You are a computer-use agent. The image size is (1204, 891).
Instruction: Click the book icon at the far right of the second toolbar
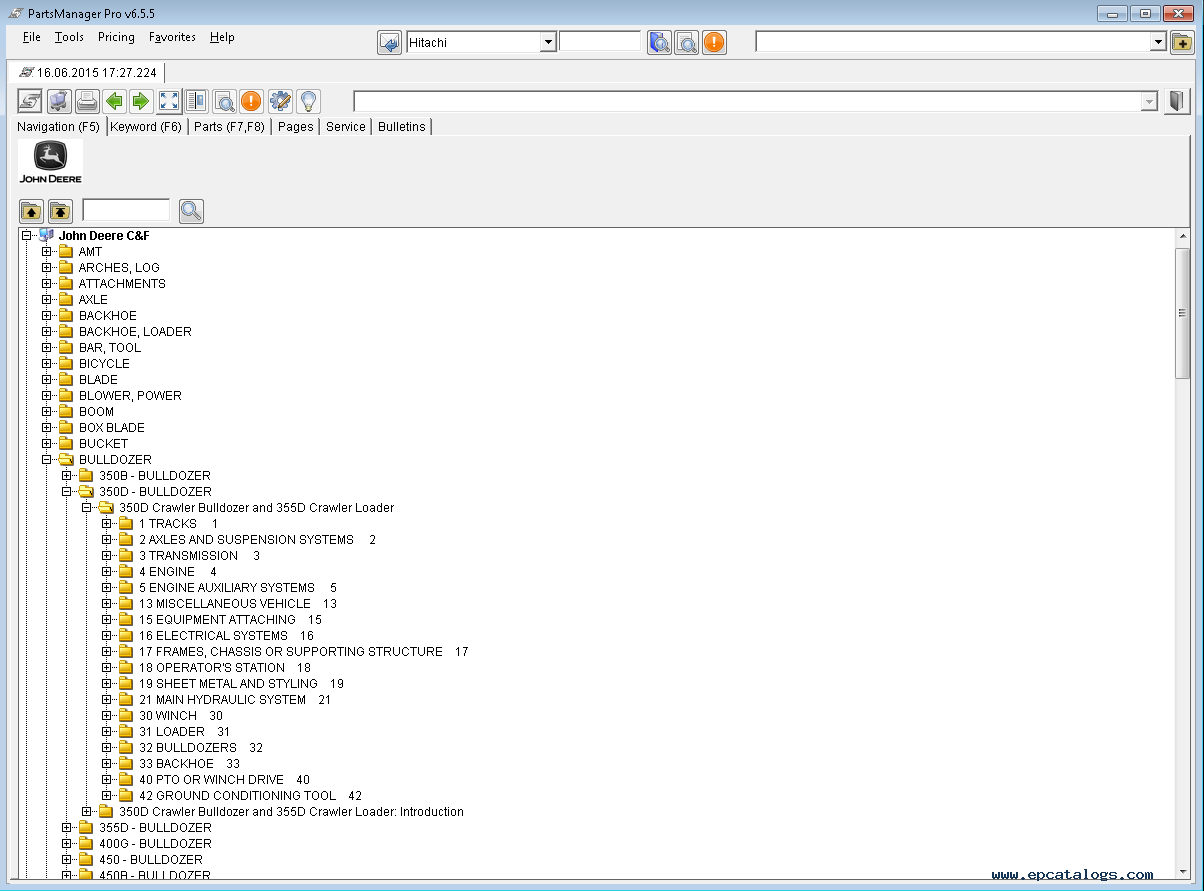1177,101
